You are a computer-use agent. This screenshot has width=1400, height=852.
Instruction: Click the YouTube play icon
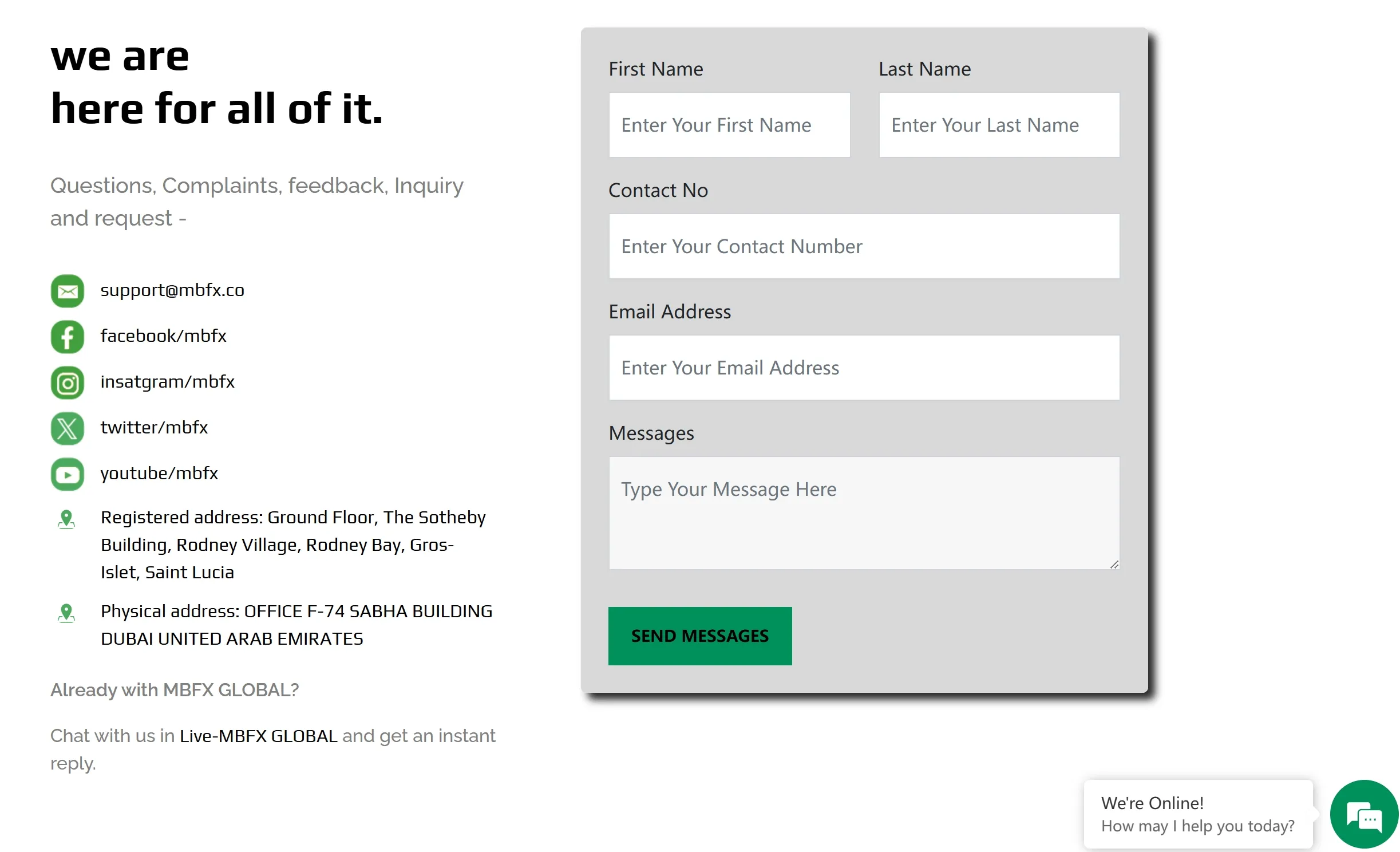[x=68, y=474]
